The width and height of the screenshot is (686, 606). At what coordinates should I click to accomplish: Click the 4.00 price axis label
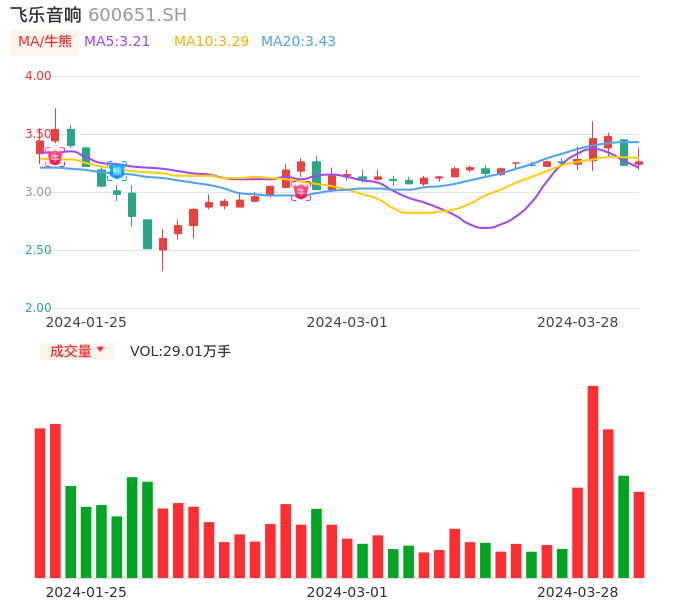[x=39, y=76]
